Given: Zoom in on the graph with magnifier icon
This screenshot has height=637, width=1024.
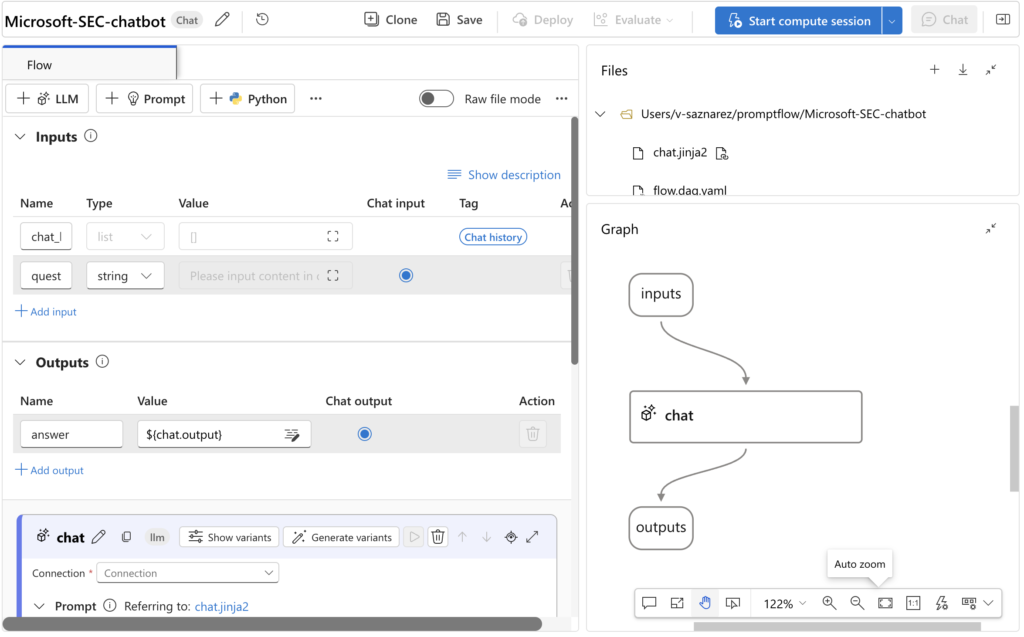Looking at the screenshot, I should [x=829, y=603].
